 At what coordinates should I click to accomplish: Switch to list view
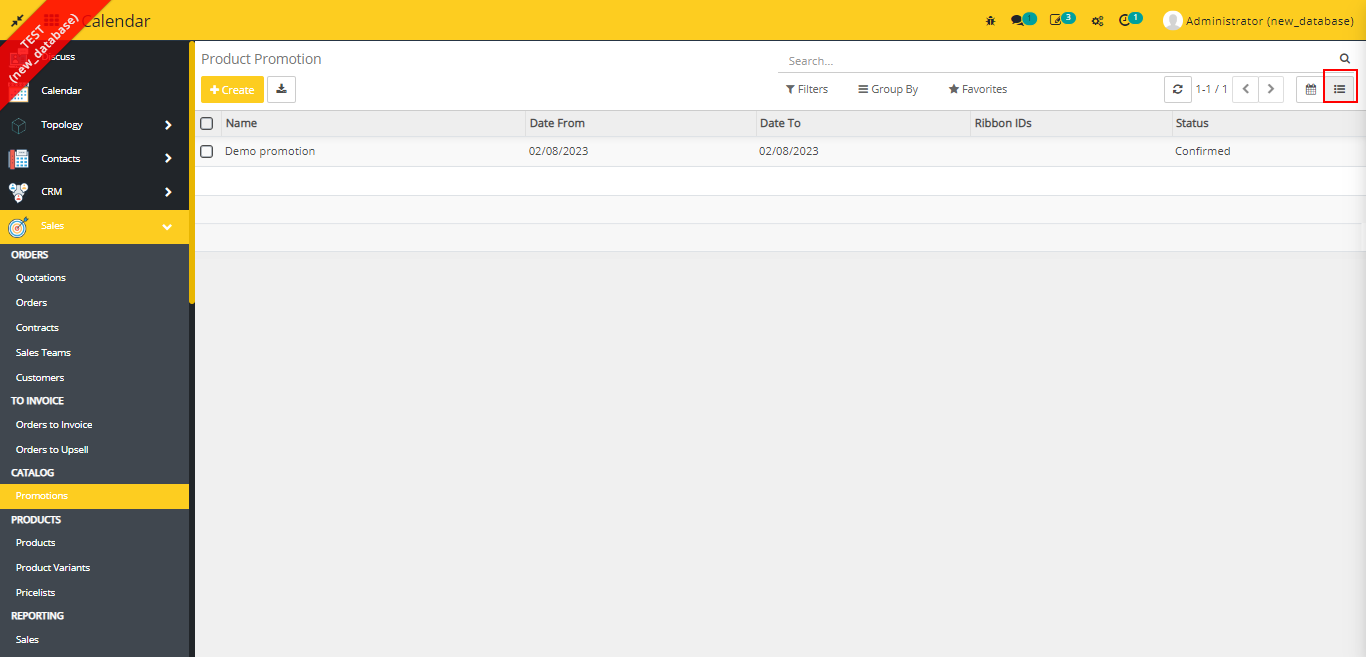1339,89
